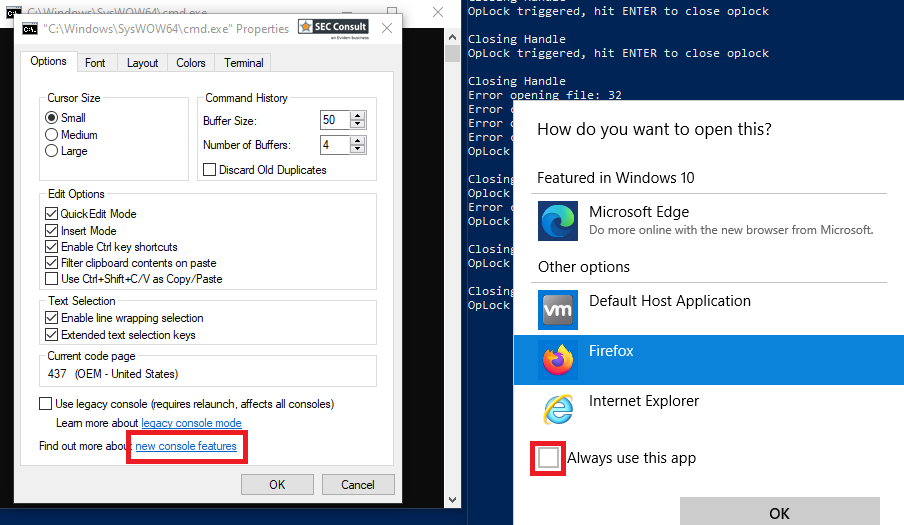Choose the Firefox icon

pyautogui.click(x=557, y=360)
